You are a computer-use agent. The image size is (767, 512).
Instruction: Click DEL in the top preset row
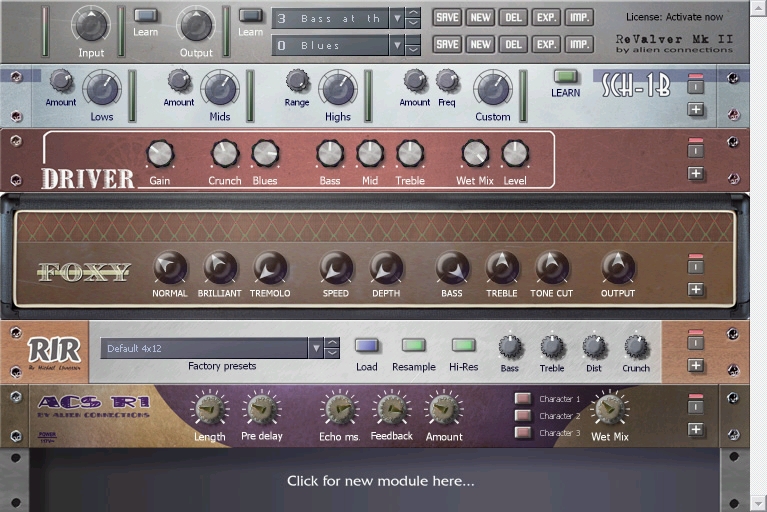coord(513,18)
